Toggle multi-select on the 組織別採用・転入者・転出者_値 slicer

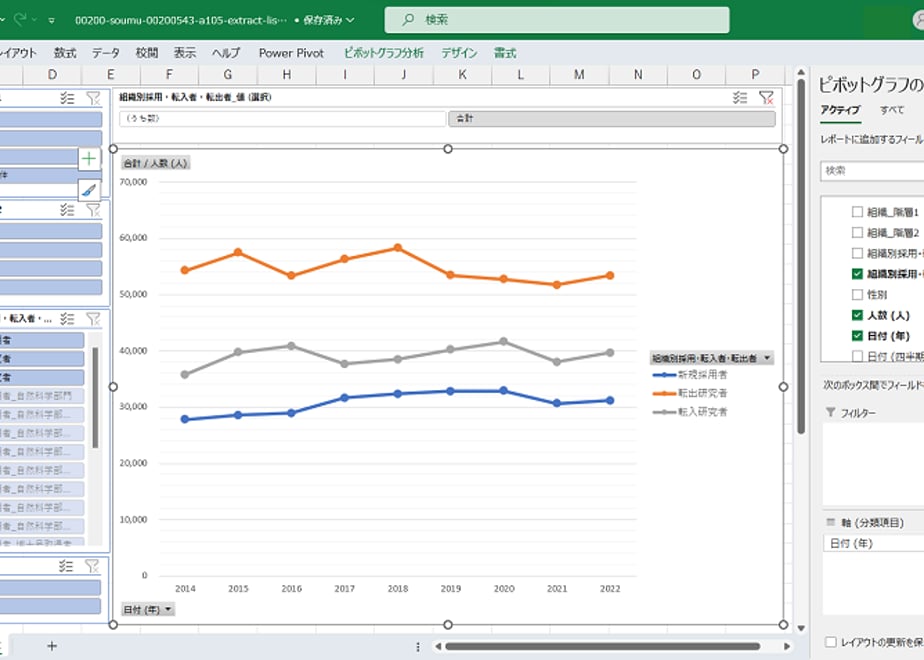(x=740, y=98)
